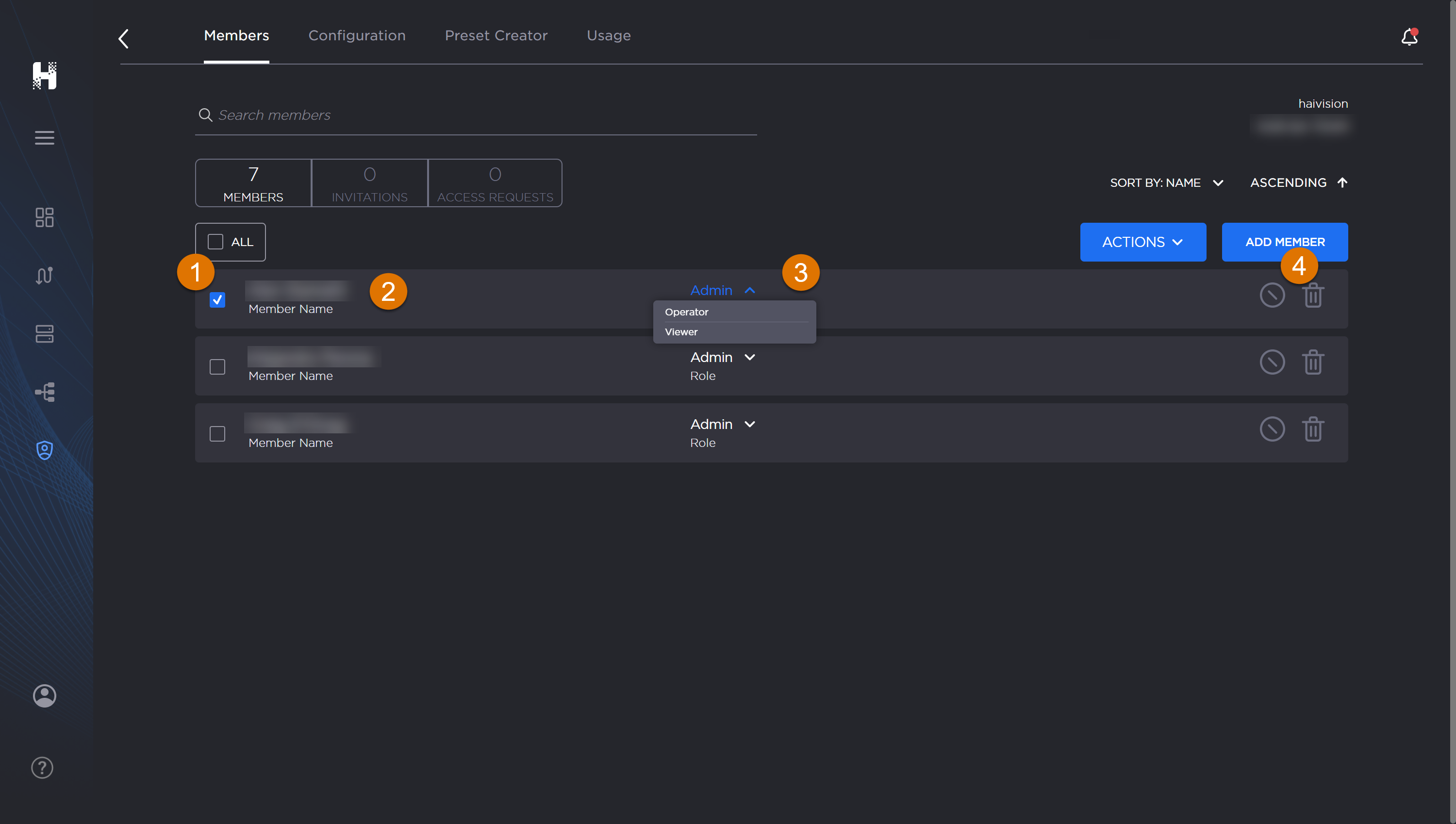Uncheck the first member's checkbox
Screen dimensions: 1456x824
[217, 299]
